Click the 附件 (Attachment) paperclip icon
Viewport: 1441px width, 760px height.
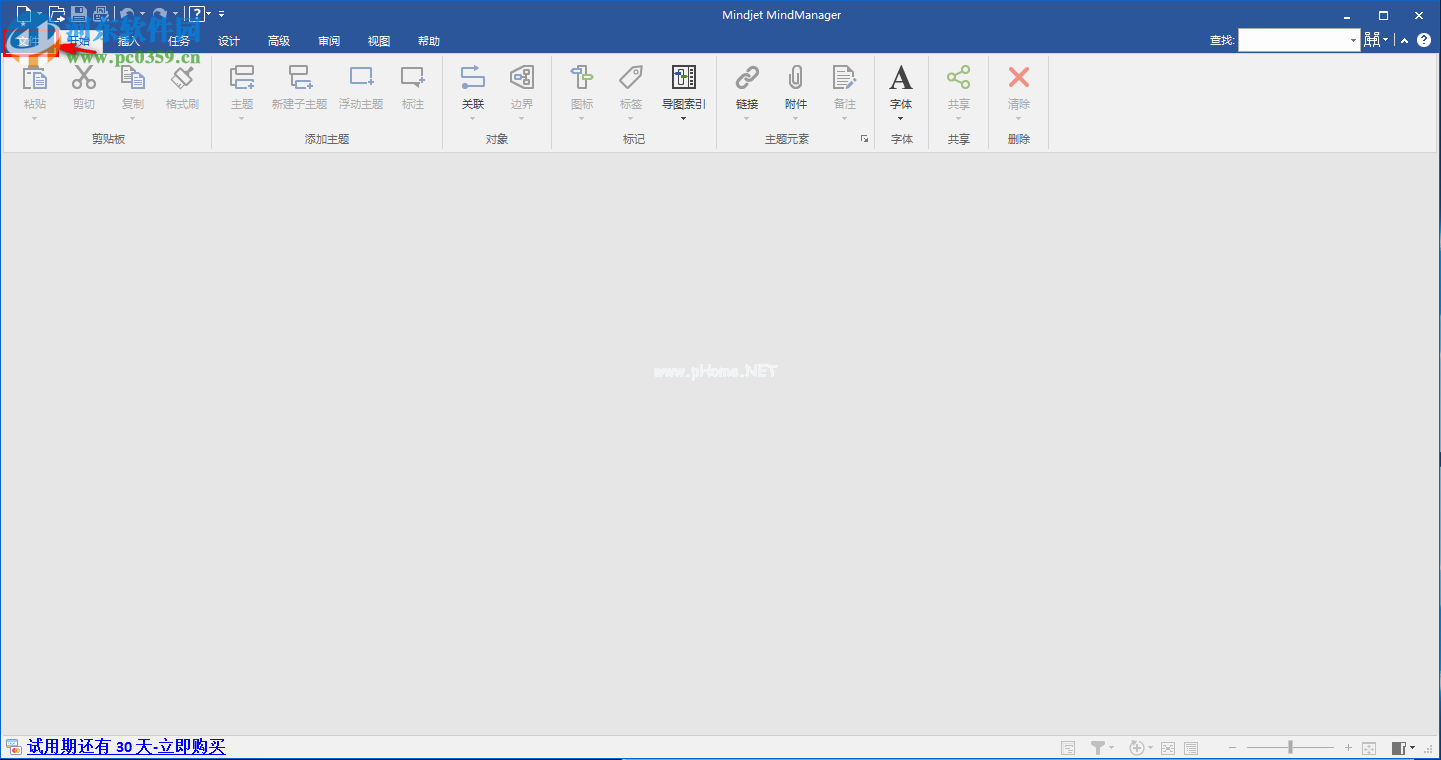(796, 77)
